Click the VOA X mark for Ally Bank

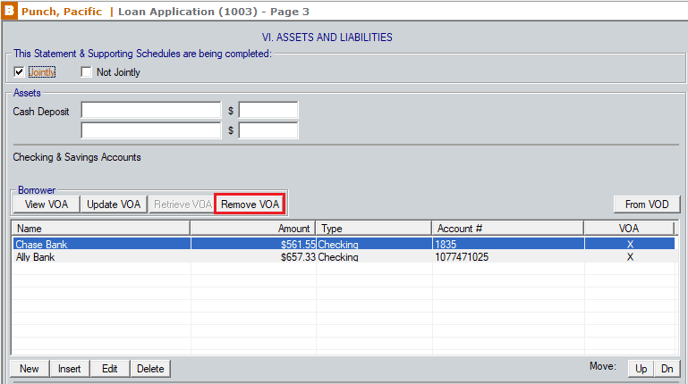click(630, 257)
